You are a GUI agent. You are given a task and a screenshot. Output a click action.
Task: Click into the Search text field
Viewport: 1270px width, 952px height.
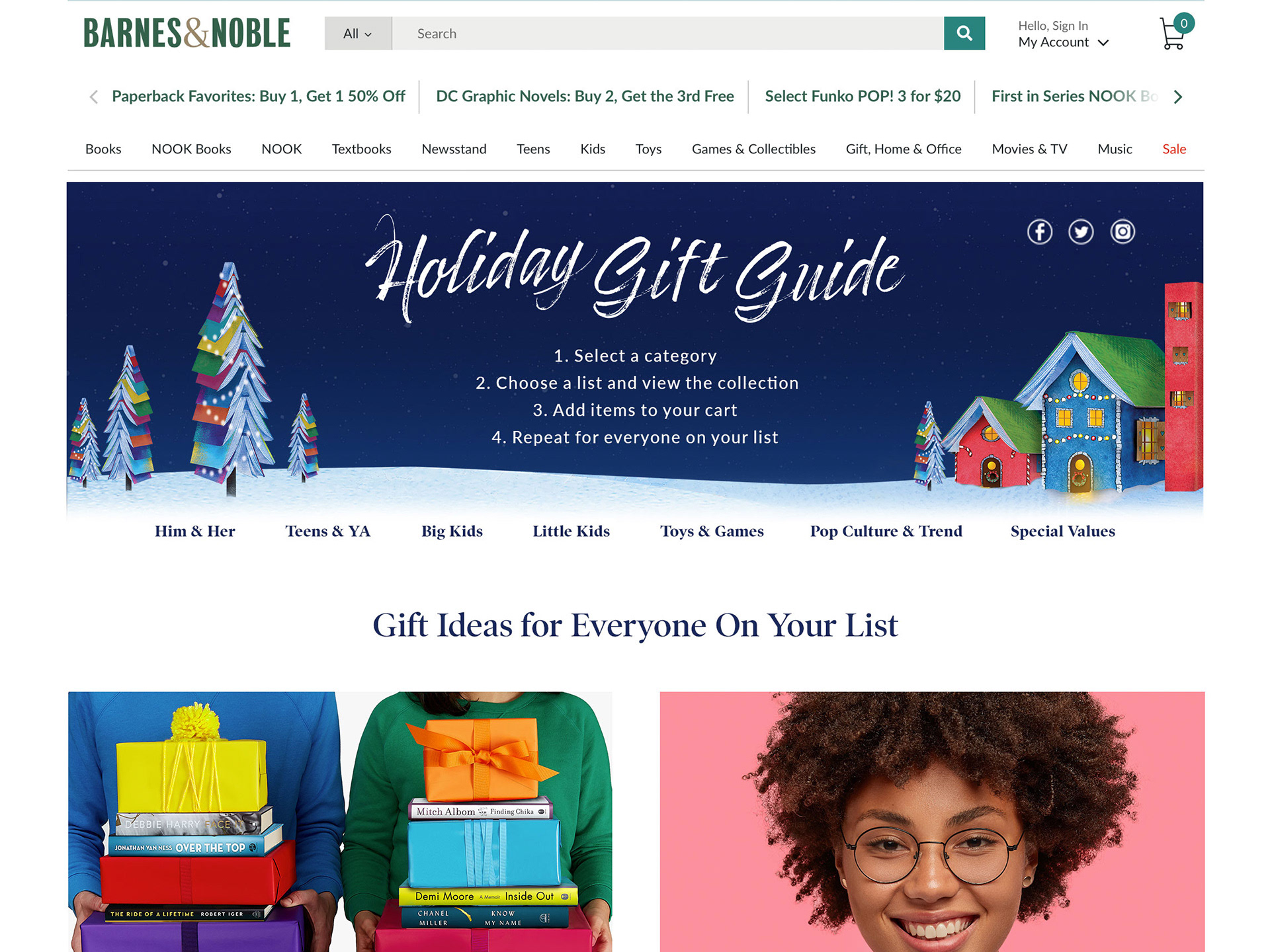(x=668, y=33)
